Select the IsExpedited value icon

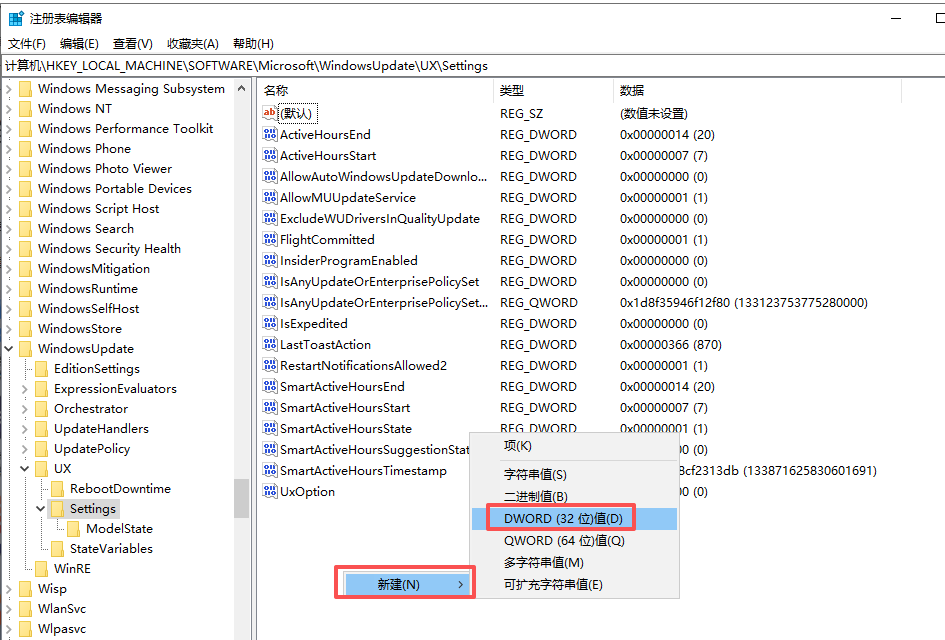pyautogui.click(x=269, y=324)
